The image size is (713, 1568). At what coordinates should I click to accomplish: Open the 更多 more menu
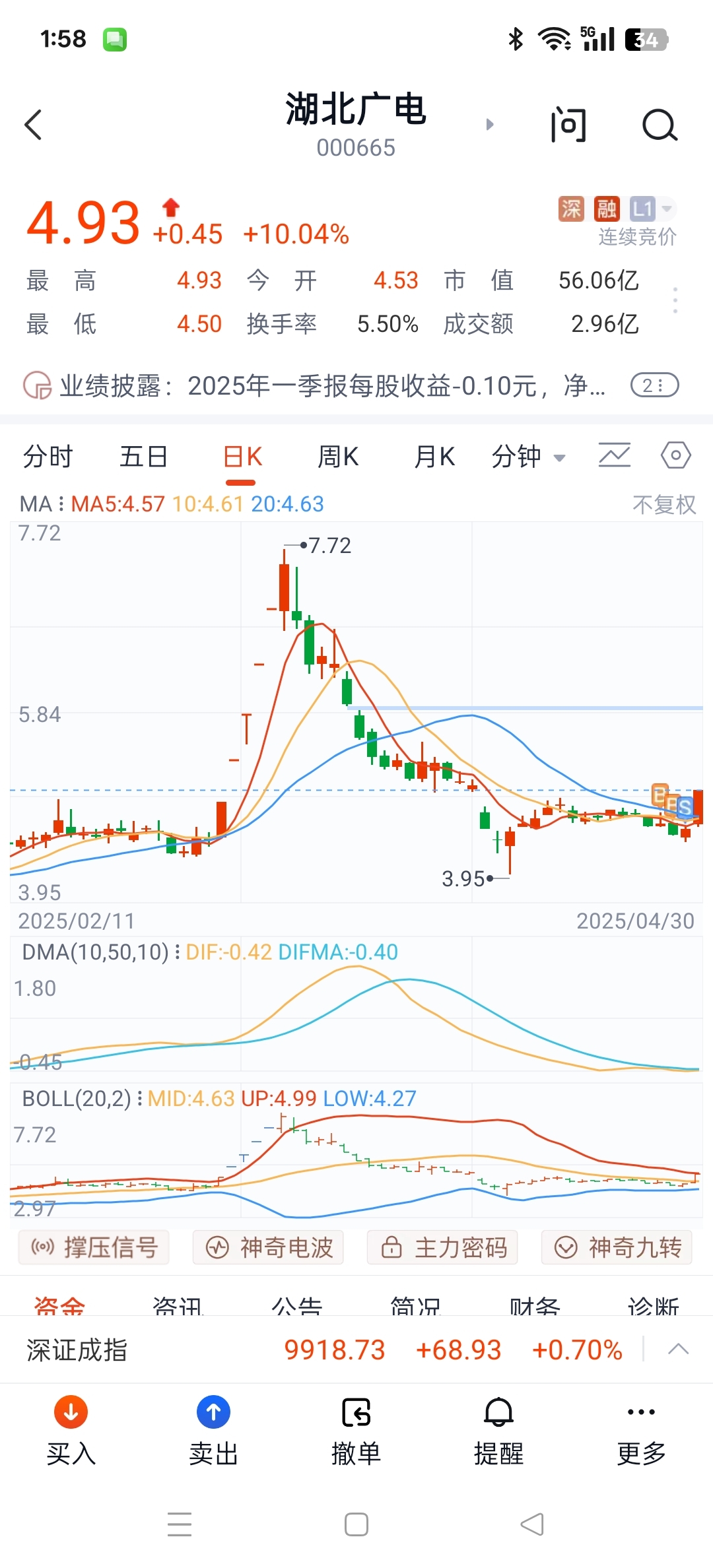click(642, 1430)
